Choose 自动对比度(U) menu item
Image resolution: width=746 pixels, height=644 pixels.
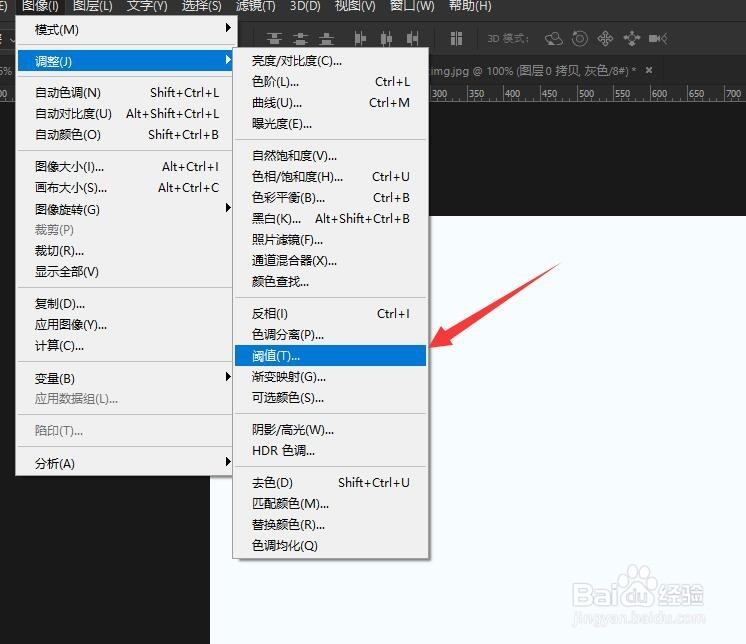(x=125, y=114)
